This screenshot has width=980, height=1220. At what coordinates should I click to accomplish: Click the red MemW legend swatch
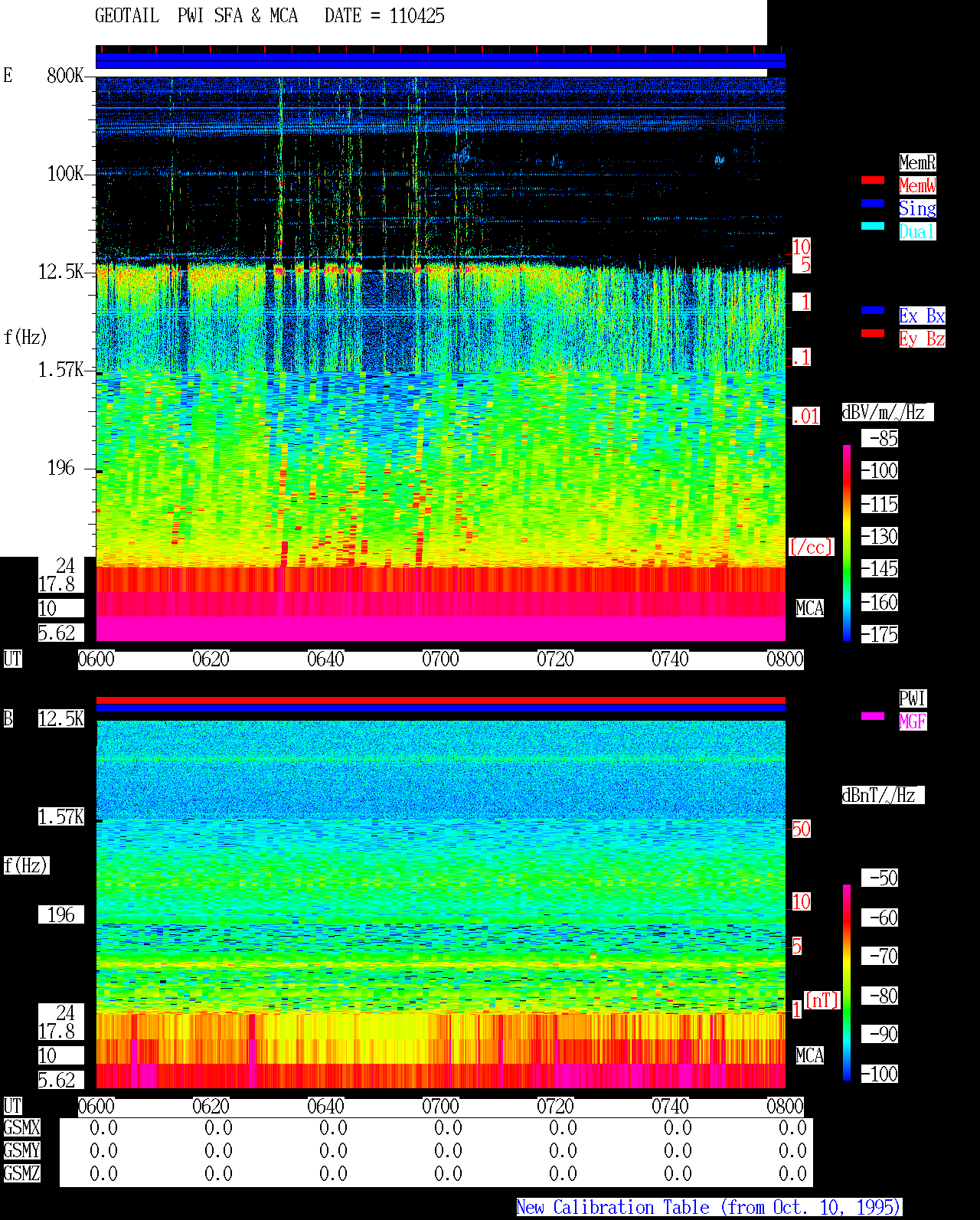873,180
